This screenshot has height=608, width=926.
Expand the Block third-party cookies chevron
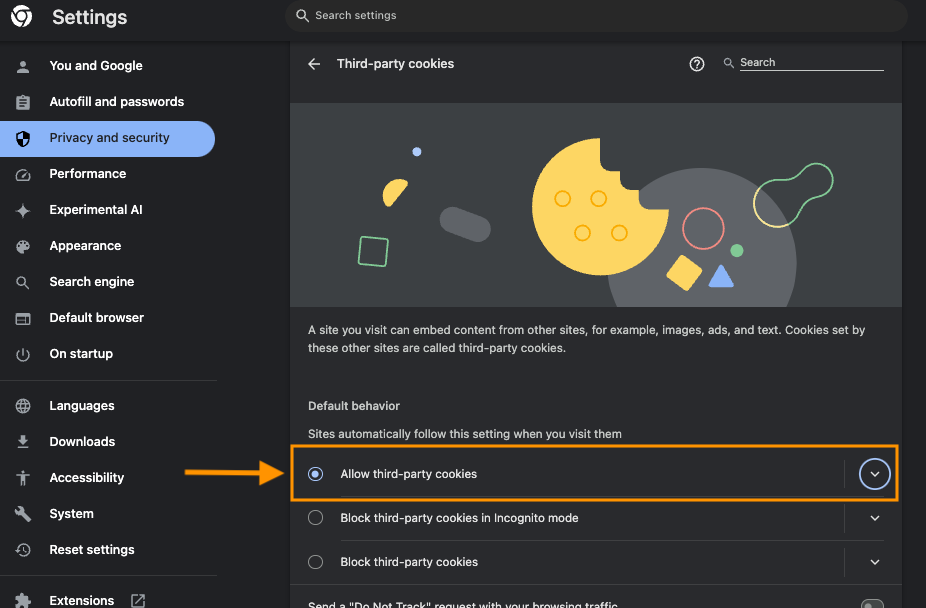click(x=875, y=562)
